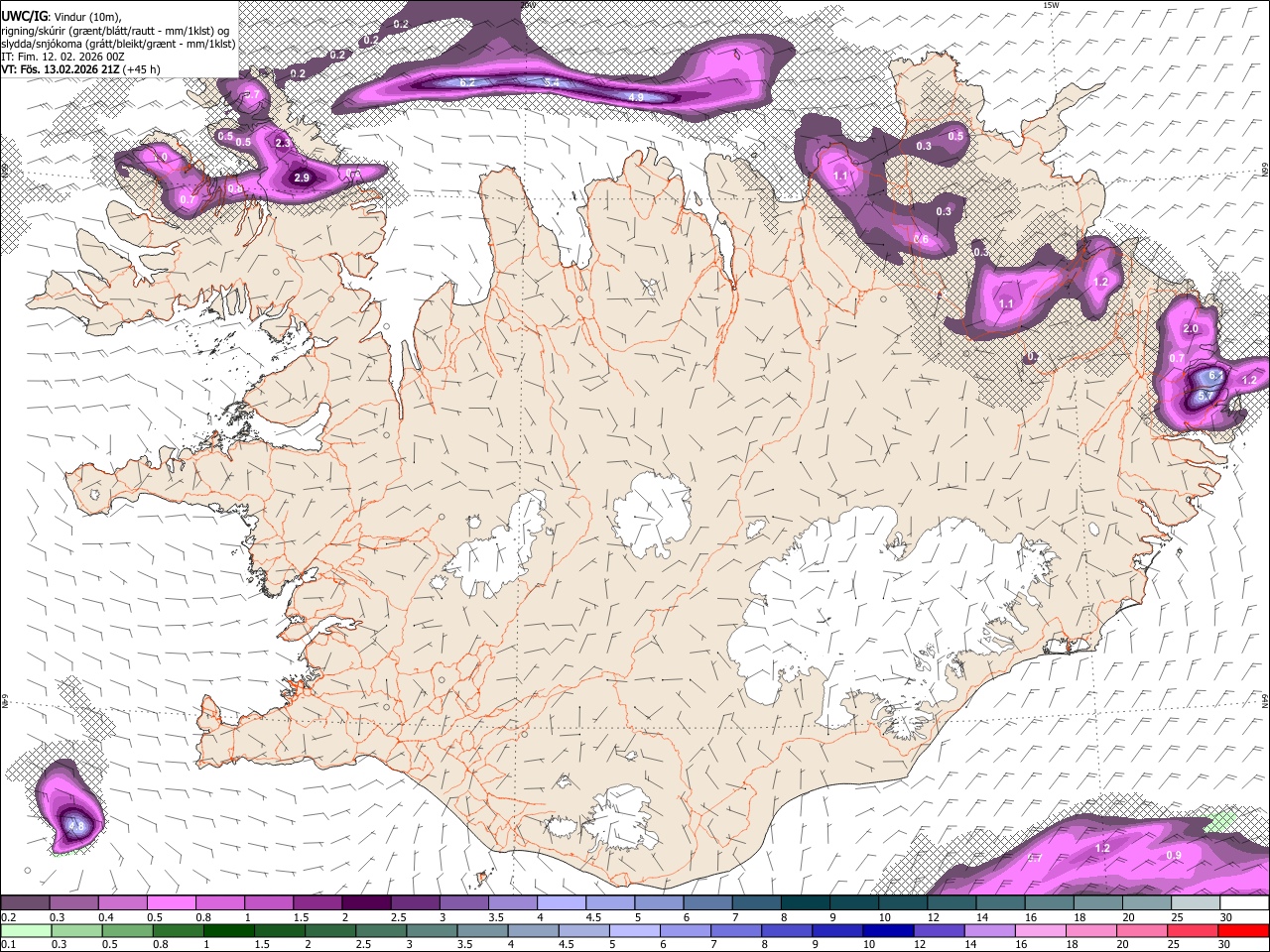
Task: Pick the top legend swatch between 25 and 30
Action: [1195, 903]
